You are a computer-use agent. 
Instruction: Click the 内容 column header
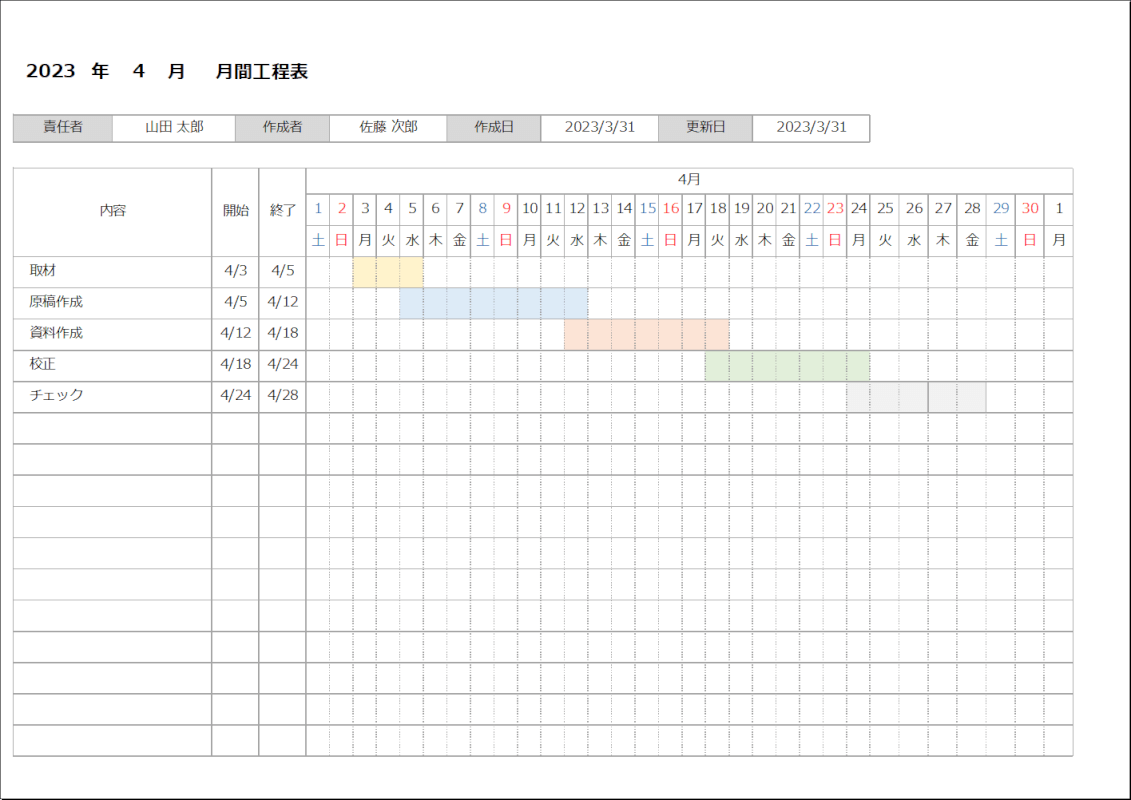[x=113, y=211]
